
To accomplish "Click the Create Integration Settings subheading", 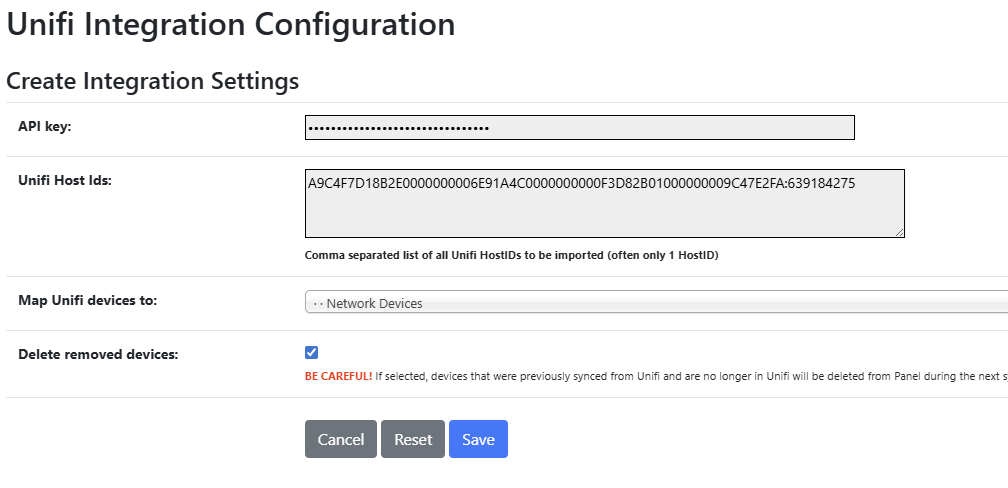I will [x=153, y=81].
